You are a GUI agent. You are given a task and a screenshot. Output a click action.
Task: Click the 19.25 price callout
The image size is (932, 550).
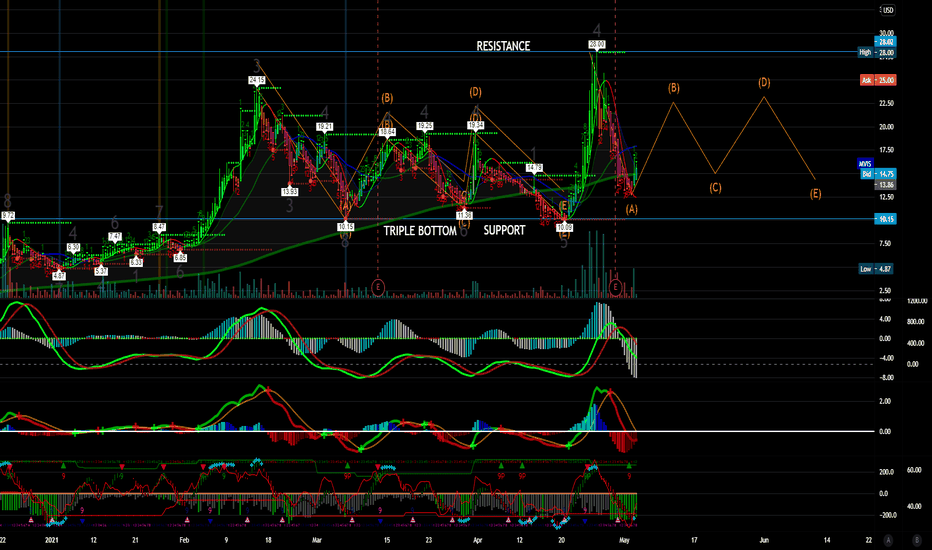pyautogui.click(x=424, y=126)
